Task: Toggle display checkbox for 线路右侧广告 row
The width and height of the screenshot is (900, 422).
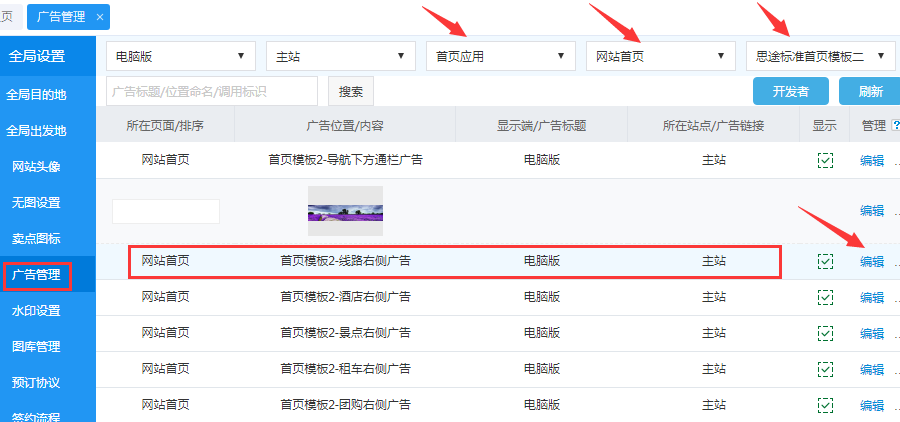Action: tap(825, 261)
